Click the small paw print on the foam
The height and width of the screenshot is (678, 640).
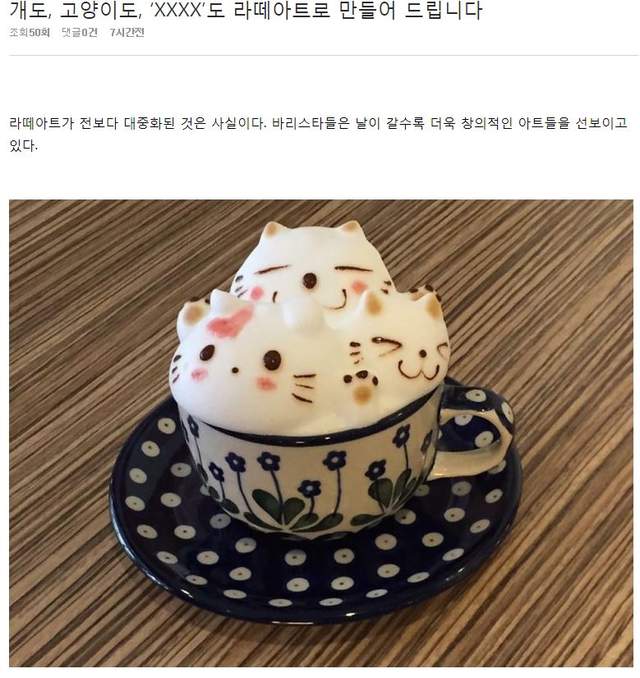tap(361, 385)
